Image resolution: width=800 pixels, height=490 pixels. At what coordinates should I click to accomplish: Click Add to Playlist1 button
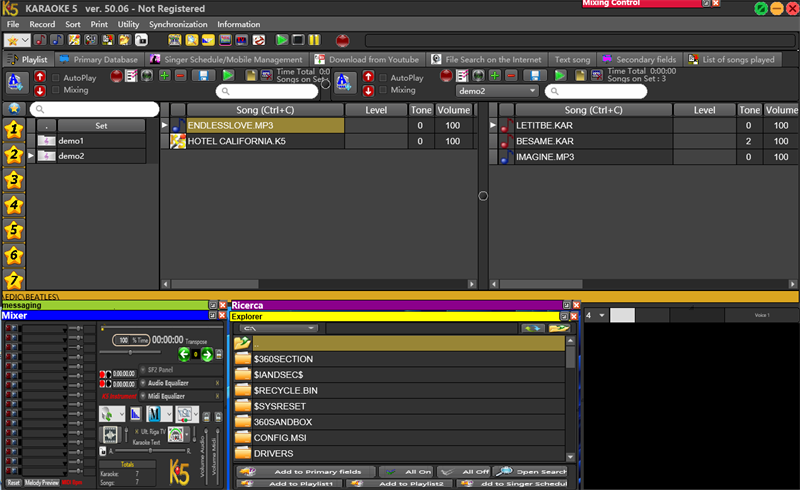tap(289, 483)
